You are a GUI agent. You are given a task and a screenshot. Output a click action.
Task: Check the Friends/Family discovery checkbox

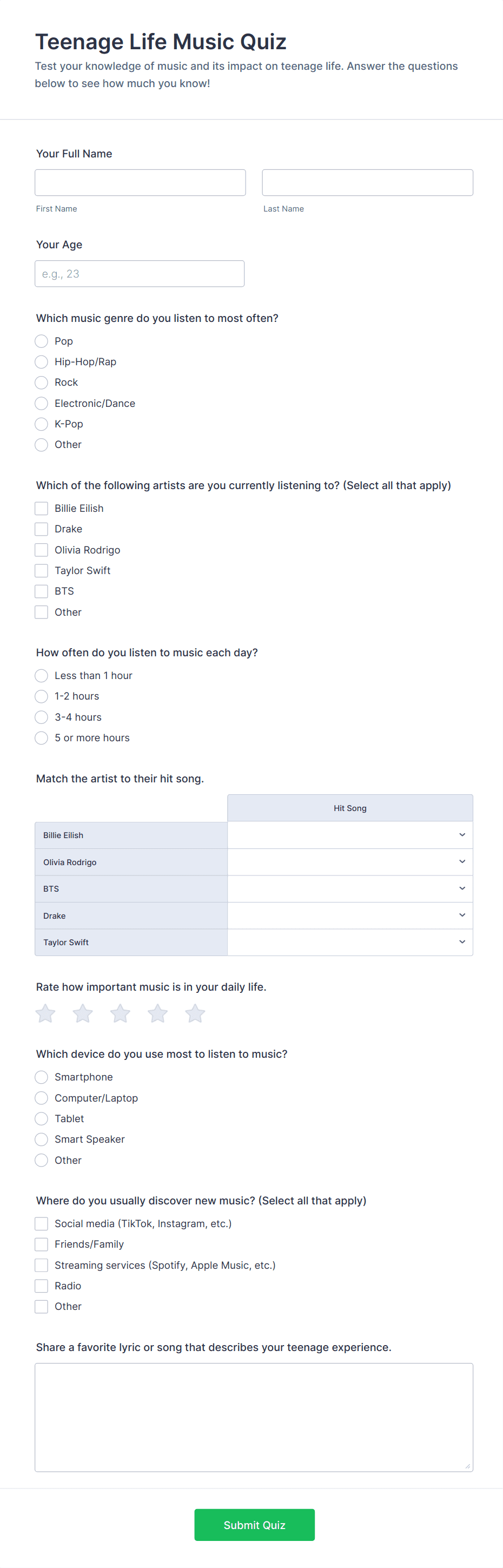click(x=41, y=1244)
